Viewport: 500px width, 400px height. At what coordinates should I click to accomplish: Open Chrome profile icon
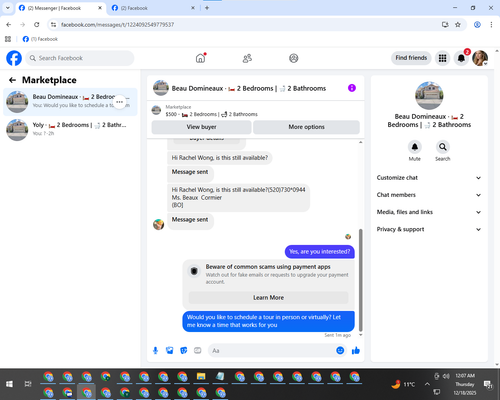point(477,24)
